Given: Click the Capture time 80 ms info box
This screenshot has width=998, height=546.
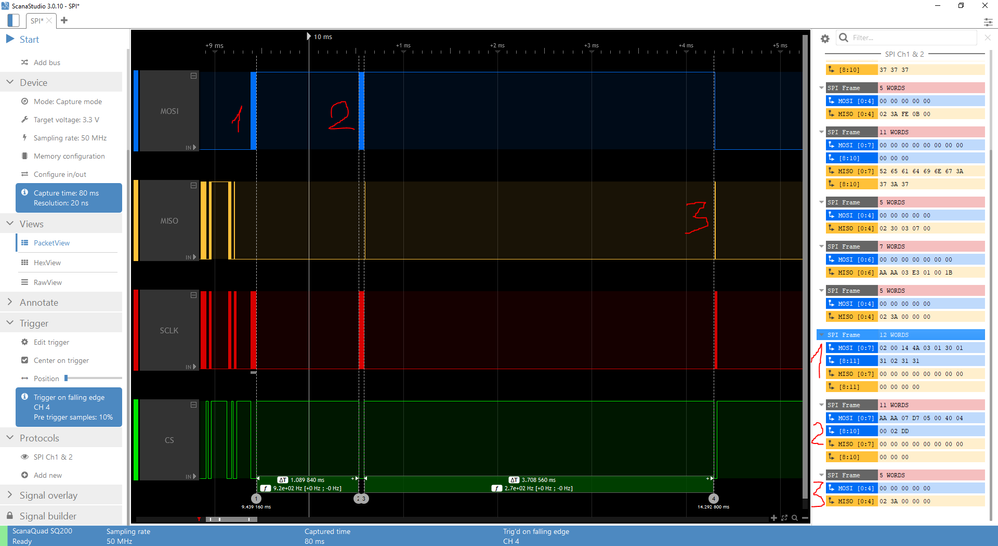Looking at the screenshot, I should 69,198.
